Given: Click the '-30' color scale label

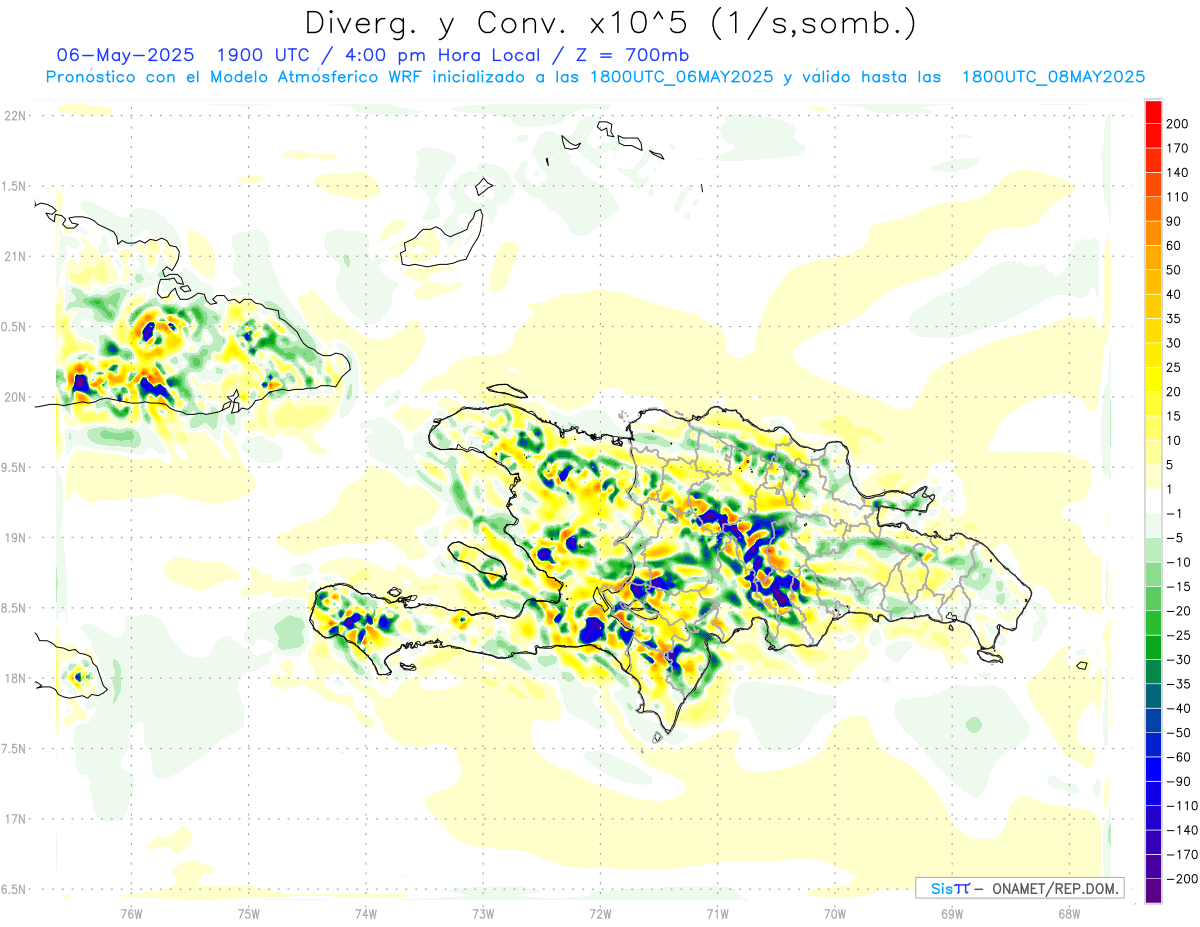Looking at the screenshot, I should click(1178, 660).
